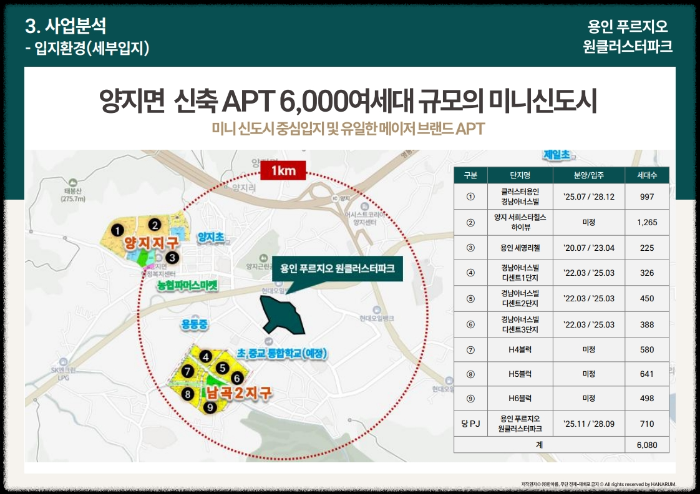The height and width of the screenshot is (494, 700).
Task: Select map marker 6 in 남곡2지구
Action: point(237,378)
